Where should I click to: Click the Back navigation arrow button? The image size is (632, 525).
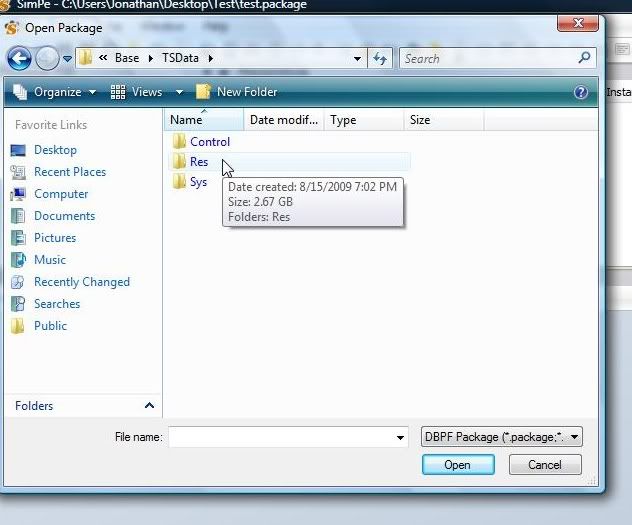(x=19, y=58)
